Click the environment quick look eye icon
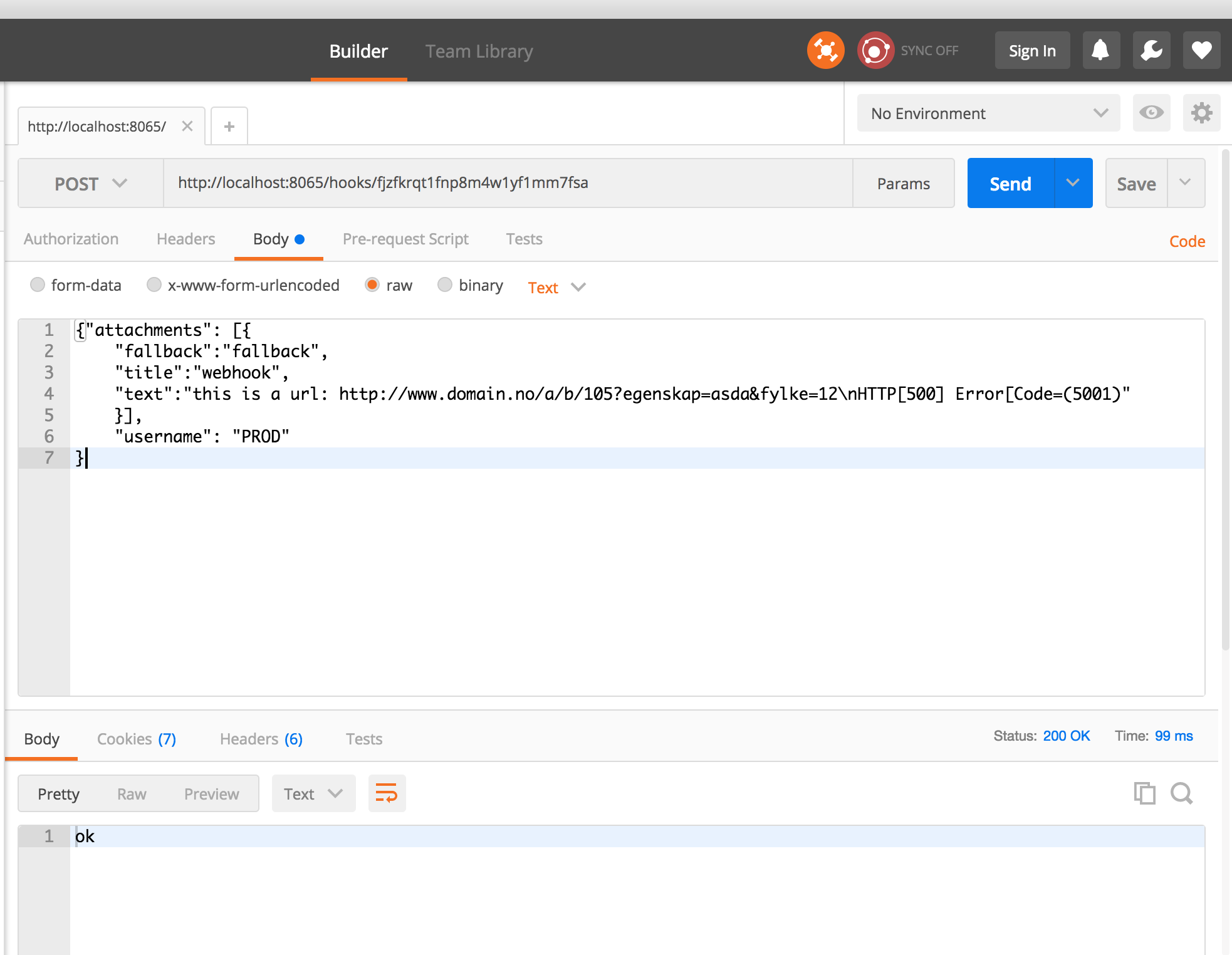 1151,113
